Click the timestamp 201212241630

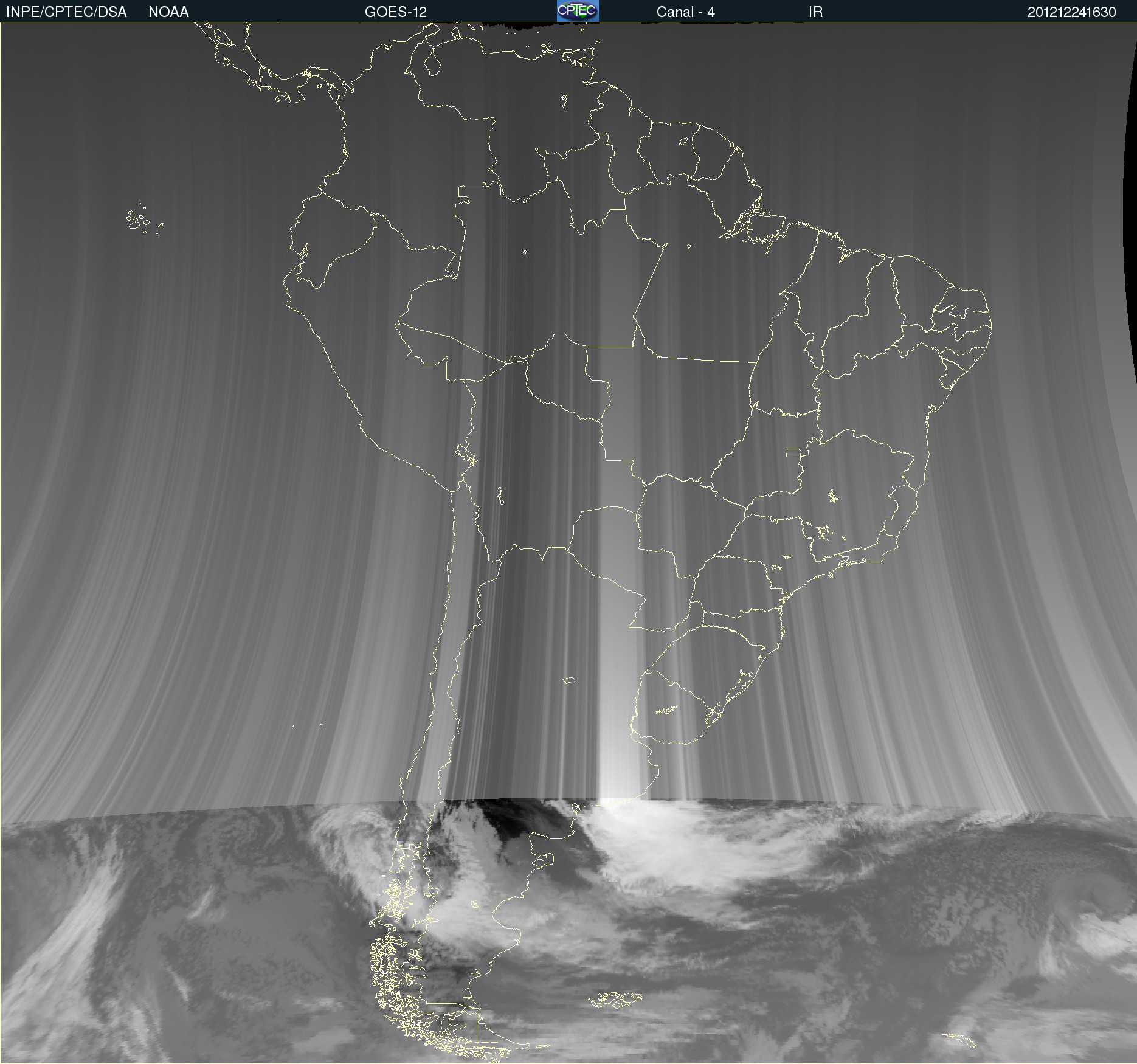coord(1071,12)
